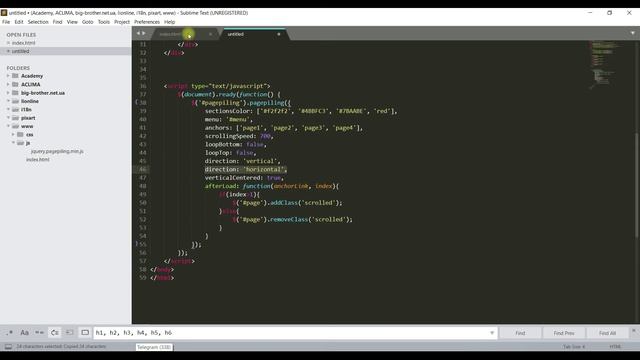640x360 pixels.
Task: Close index.html from Open Files list
Action: [x=8, y=43]
